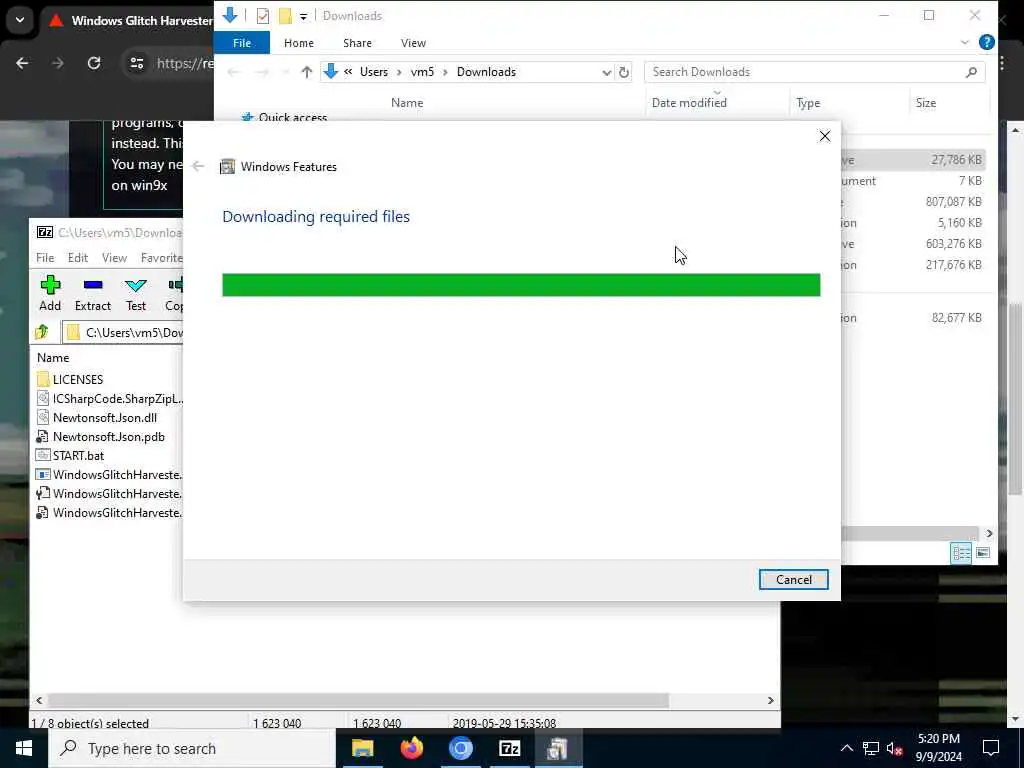The height and width of the screenshot is (768, 1024).
Task: Click Explorer Back arrow
Action: [x=233, y=72]
